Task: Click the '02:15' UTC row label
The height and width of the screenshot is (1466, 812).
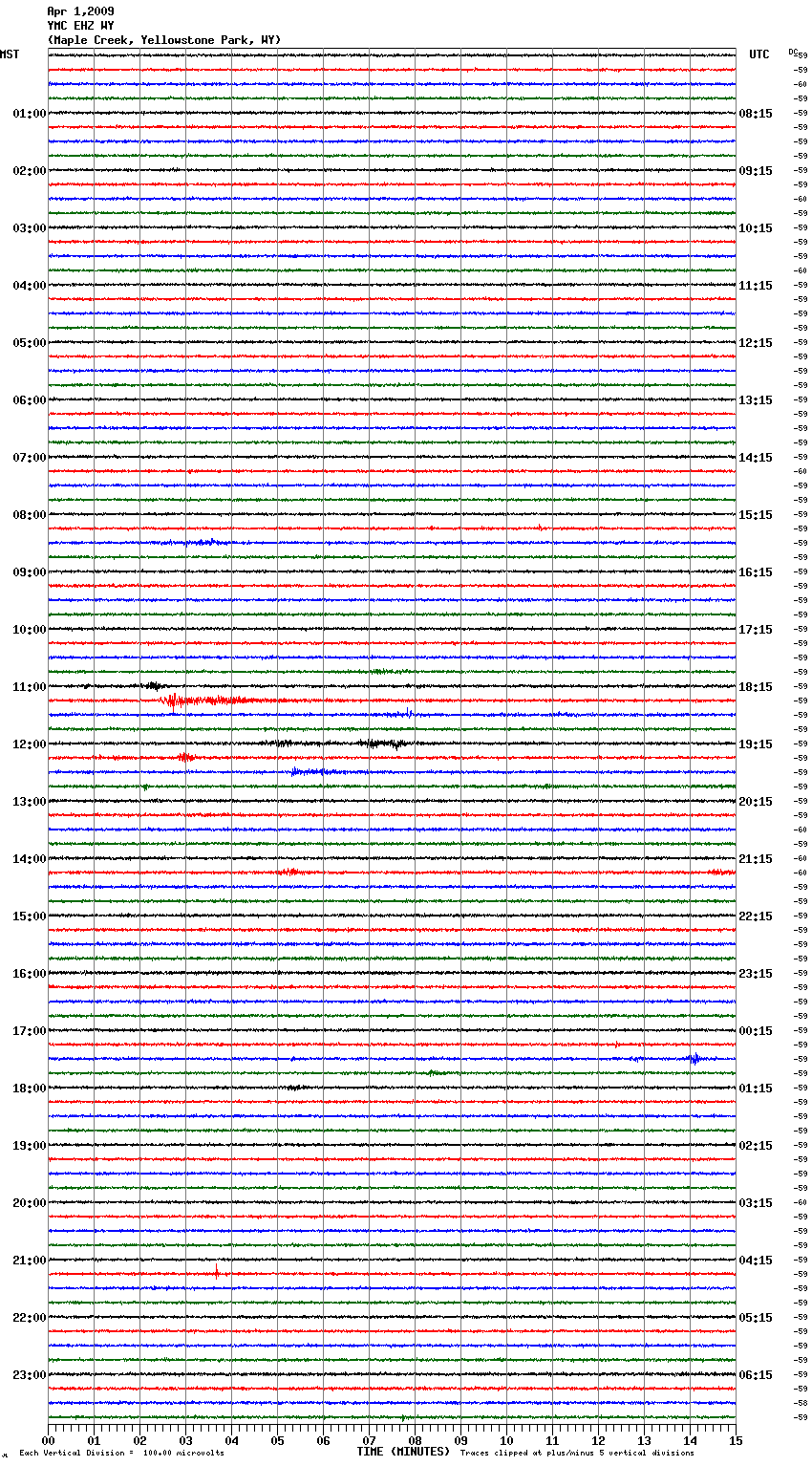Action: pos(756,1146)
